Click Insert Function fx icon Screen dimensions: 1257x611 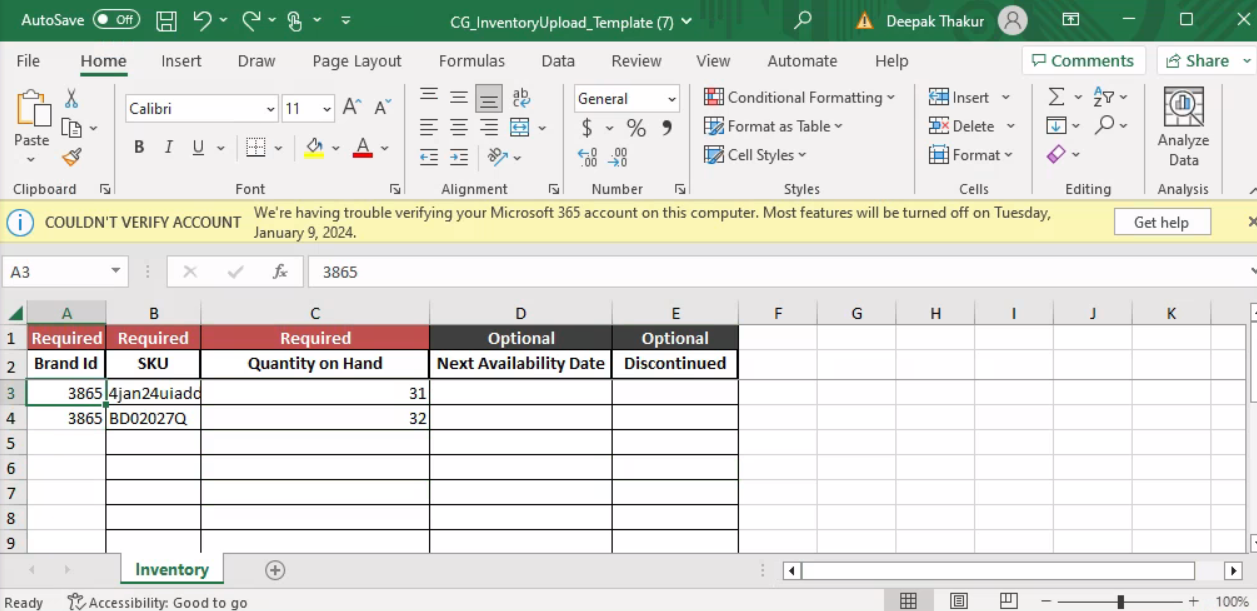coord(280,272)
